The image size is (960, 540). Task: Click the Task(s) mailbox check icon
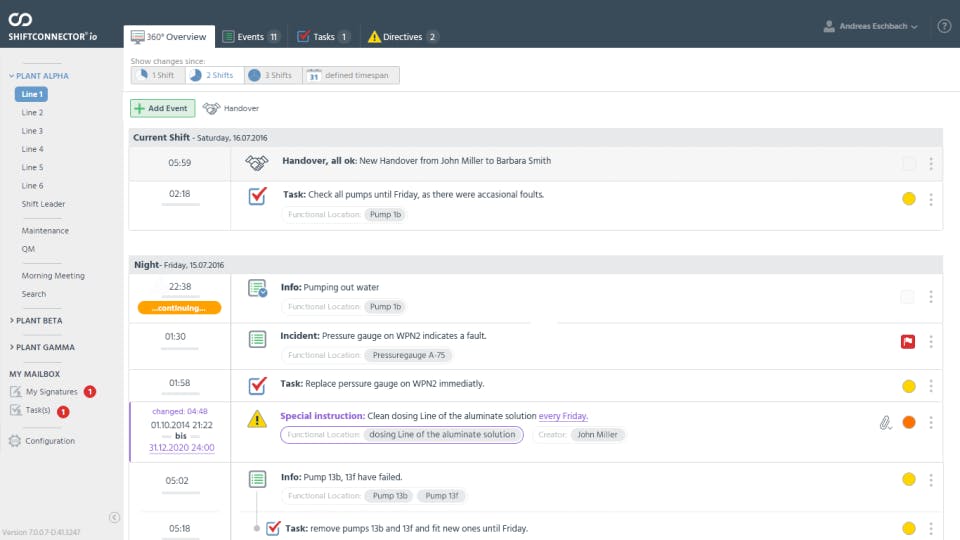point(16,410)
